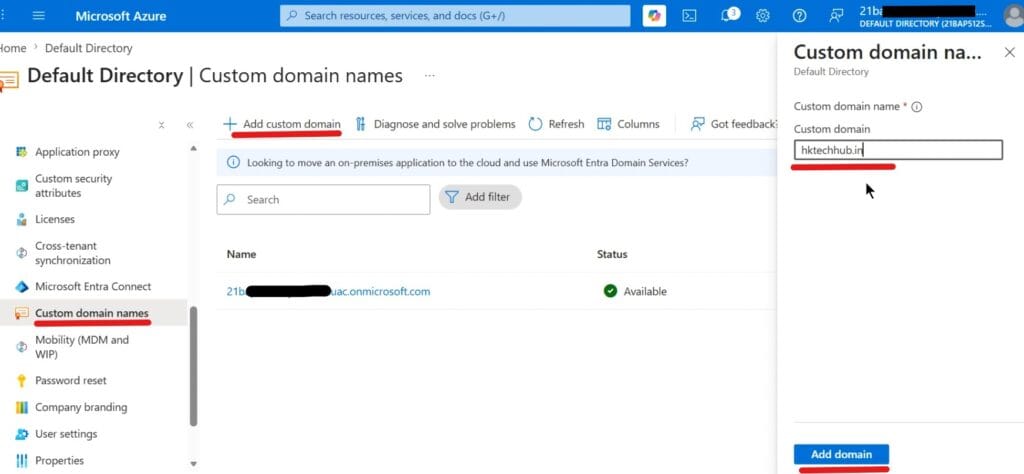Image resolution: width=1024 pixels, height=474 pixels.
Task: Click the Columns grid icon
Action: tap(604, 124)
